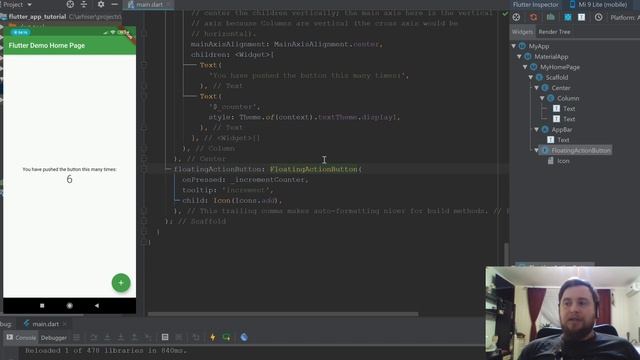Click the floatingActionButton code line in editor

[x=268, y=169]
